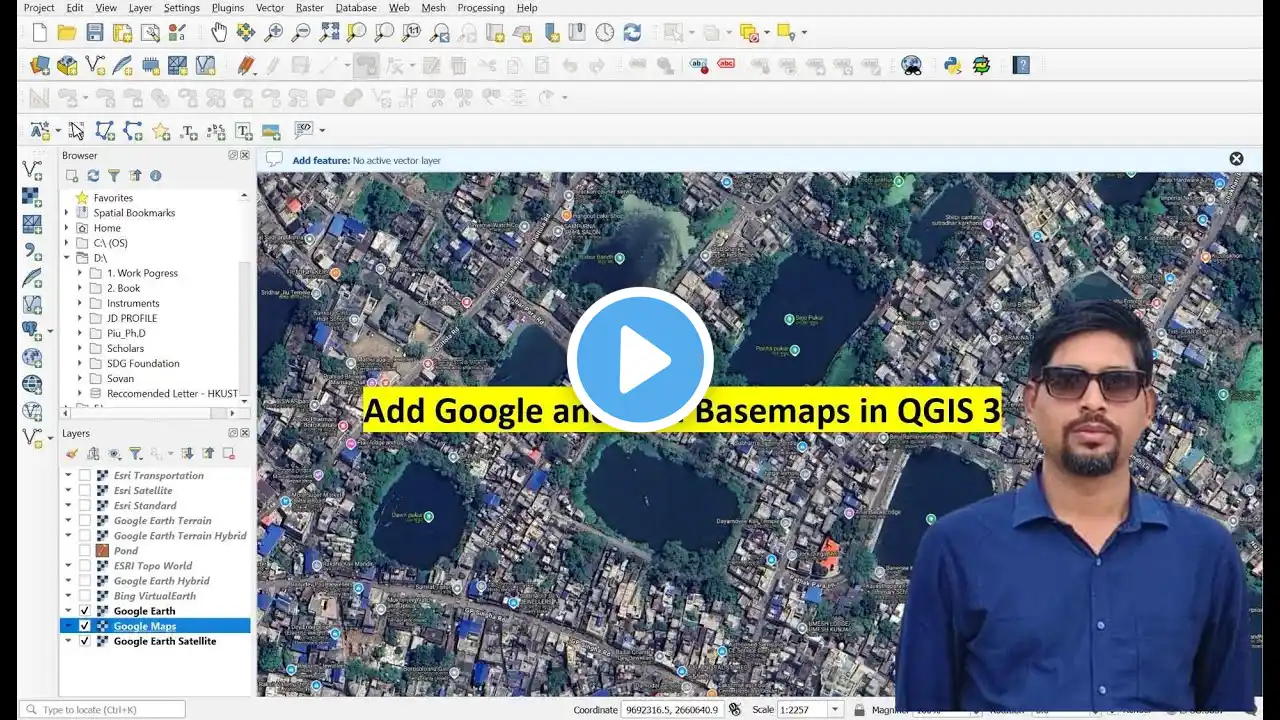Open the Python console icon

953,66
